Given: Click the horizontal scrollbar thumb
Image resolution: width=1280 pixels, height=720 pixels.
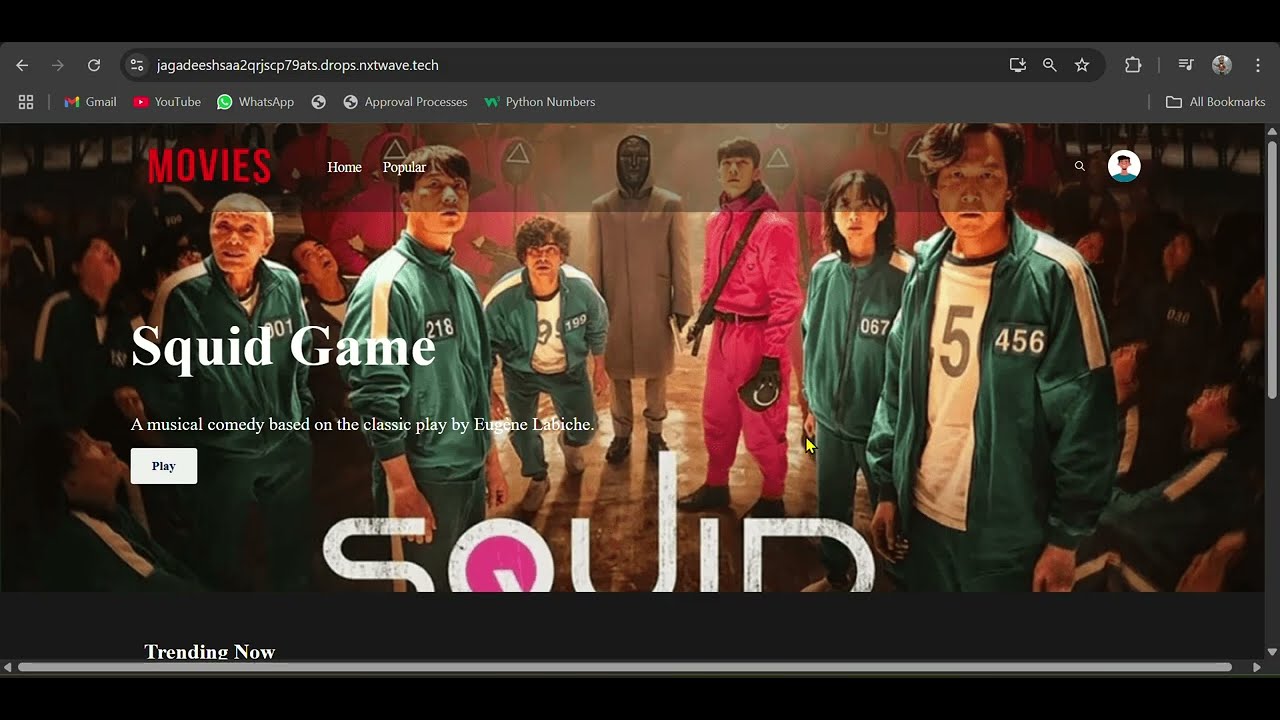Looking at the screenshot, I should pos(625,667).
